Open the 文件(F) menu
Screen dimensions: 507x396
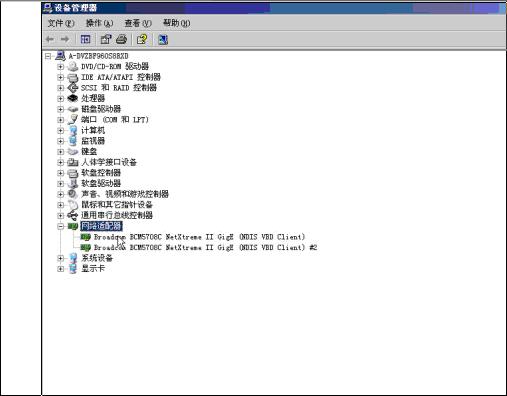(61, 23)
